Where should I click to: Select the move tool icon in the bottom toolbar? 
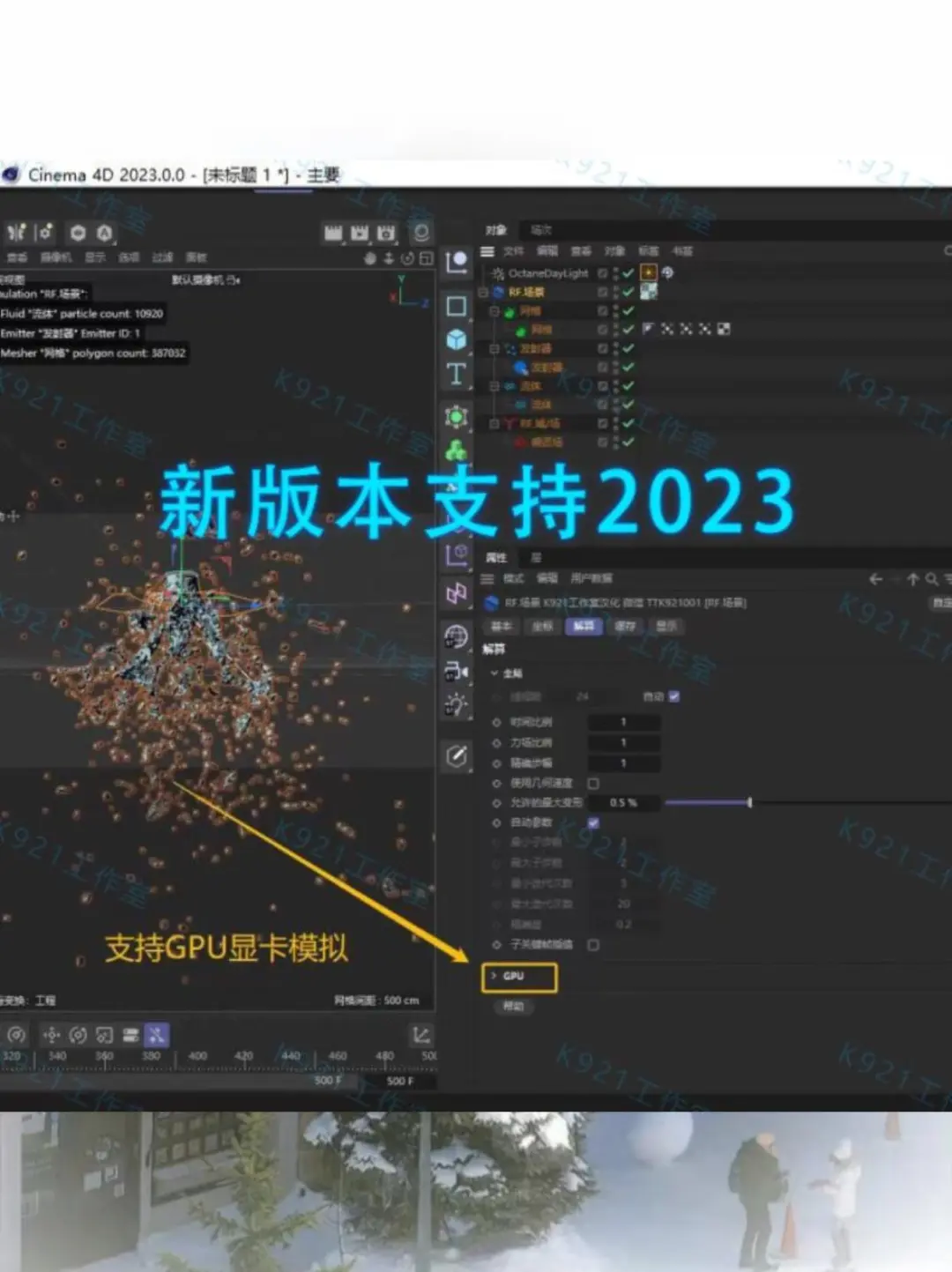coord(51,1035)
